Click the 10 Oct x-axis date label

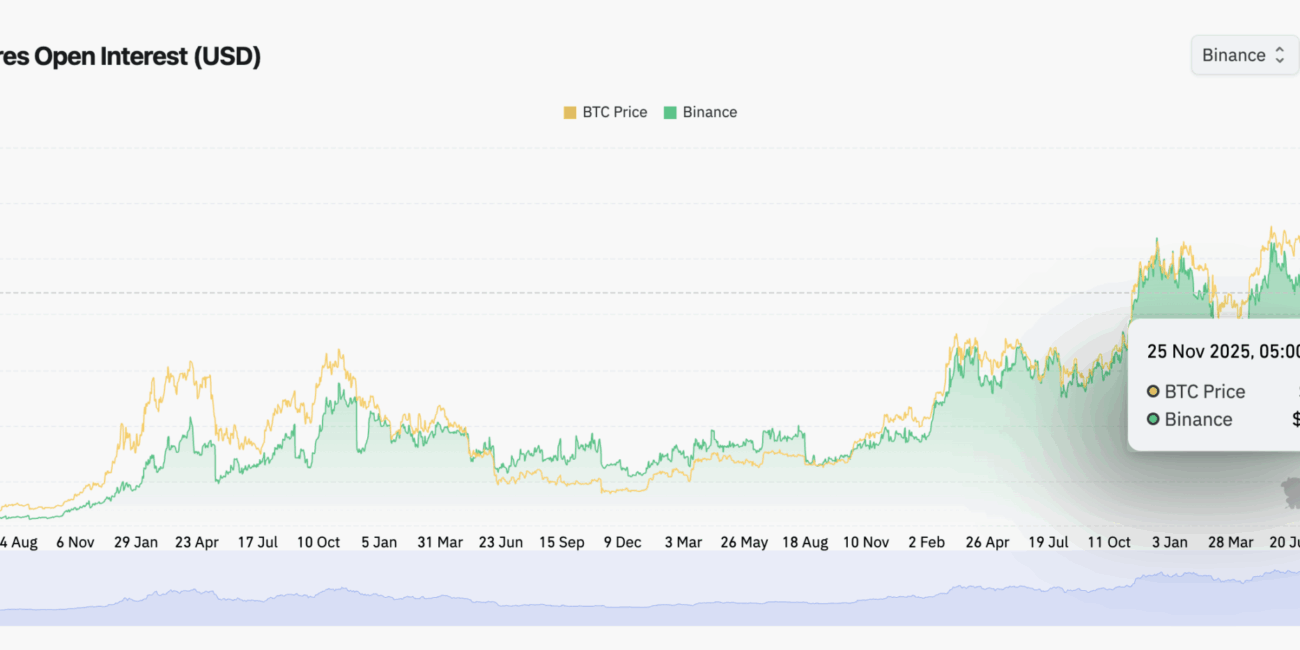click(318, 542)
